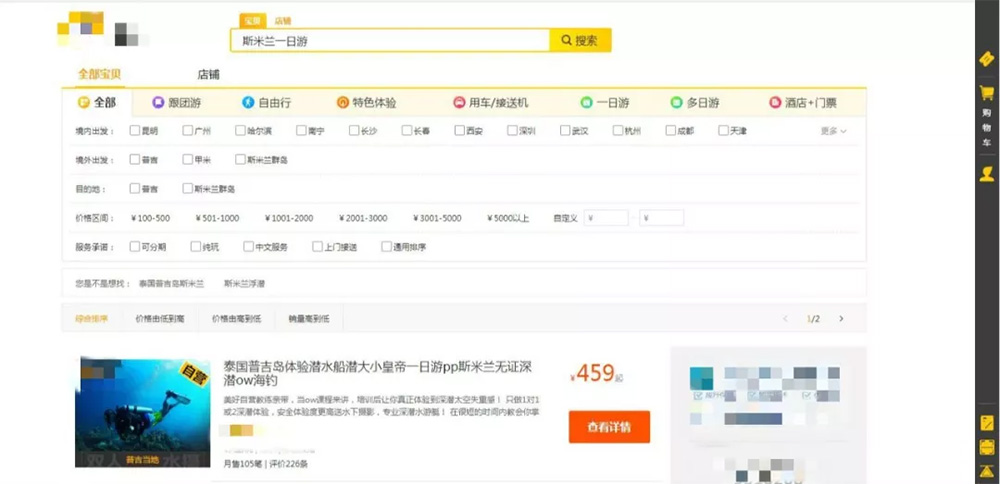The image size is (1000, 484).
Task: Click the calendar-like icon near sidebar bottom
Action: click(x=986, y=447)
